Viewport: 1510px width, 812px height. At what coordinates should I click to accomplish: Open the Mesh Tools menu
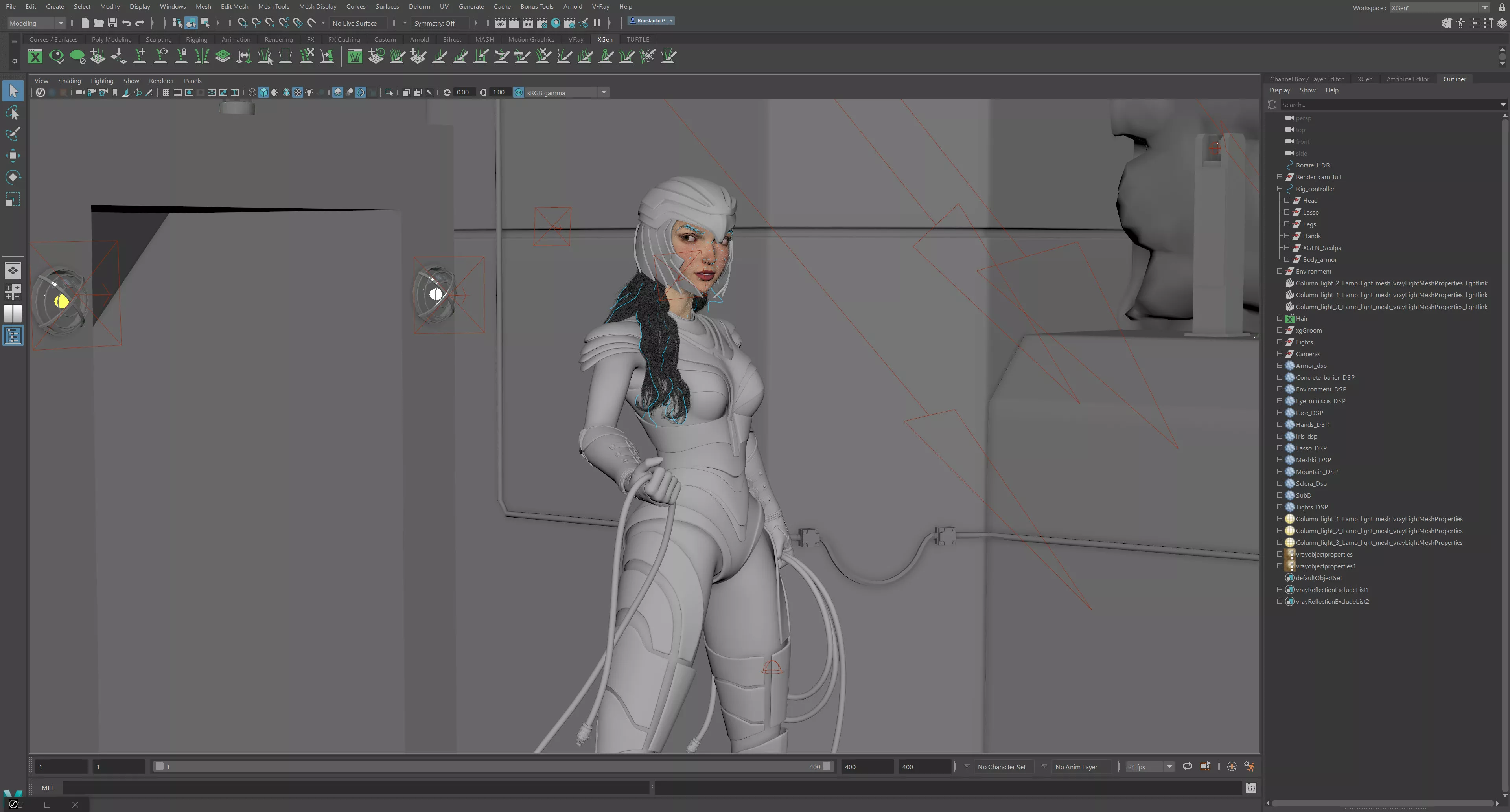[x=273, y=6]
